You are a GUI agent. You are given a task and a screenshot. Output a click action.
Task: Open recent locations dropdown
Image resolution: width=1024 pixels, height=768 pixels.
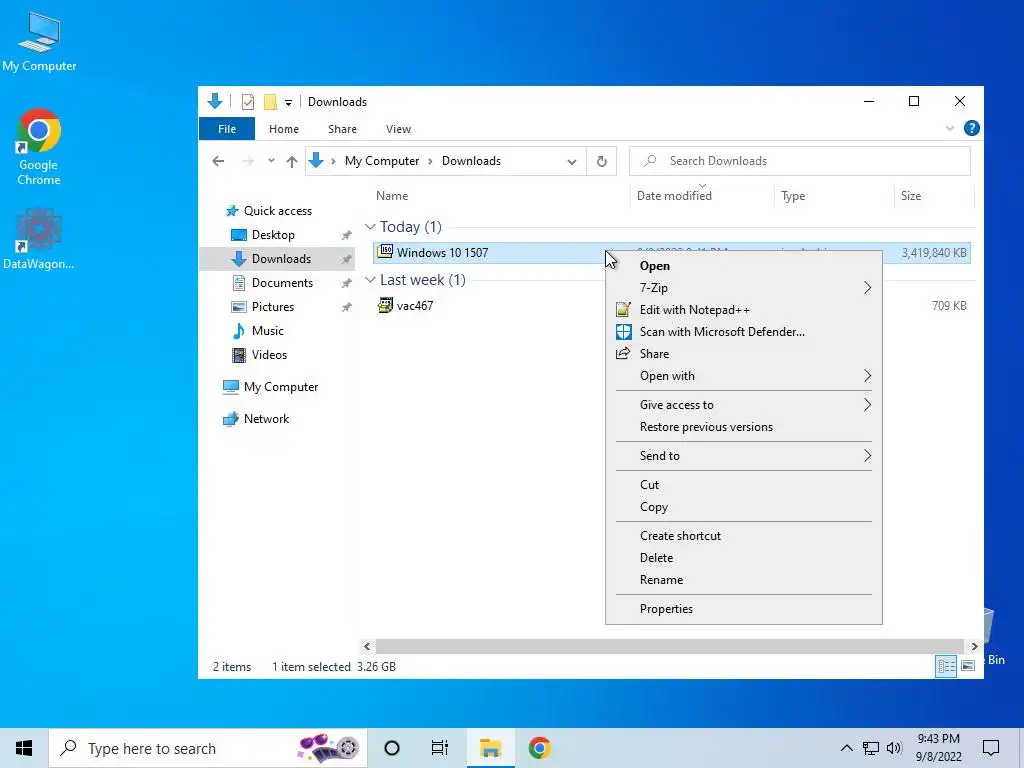coord(271,161)
